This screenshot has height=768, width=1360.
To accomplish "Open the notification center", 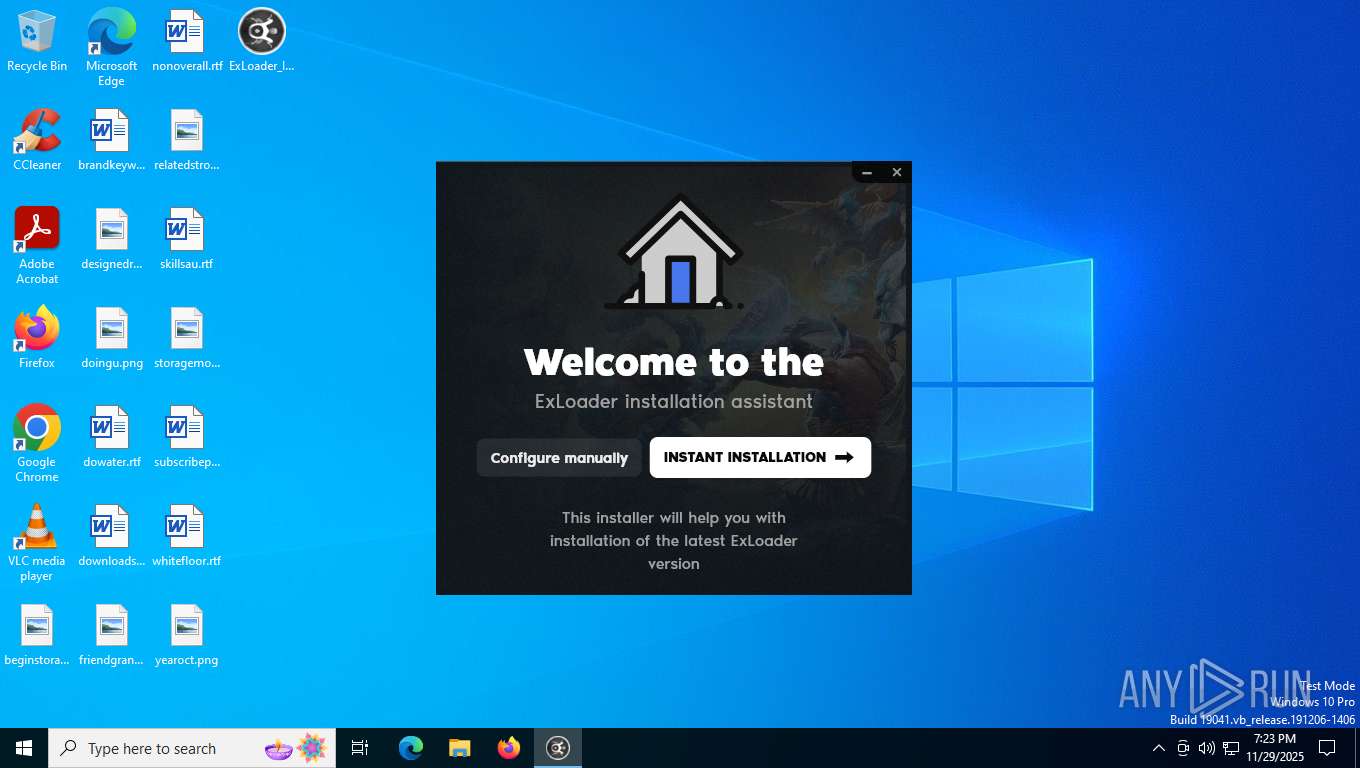I will (x=1327, y=748).
